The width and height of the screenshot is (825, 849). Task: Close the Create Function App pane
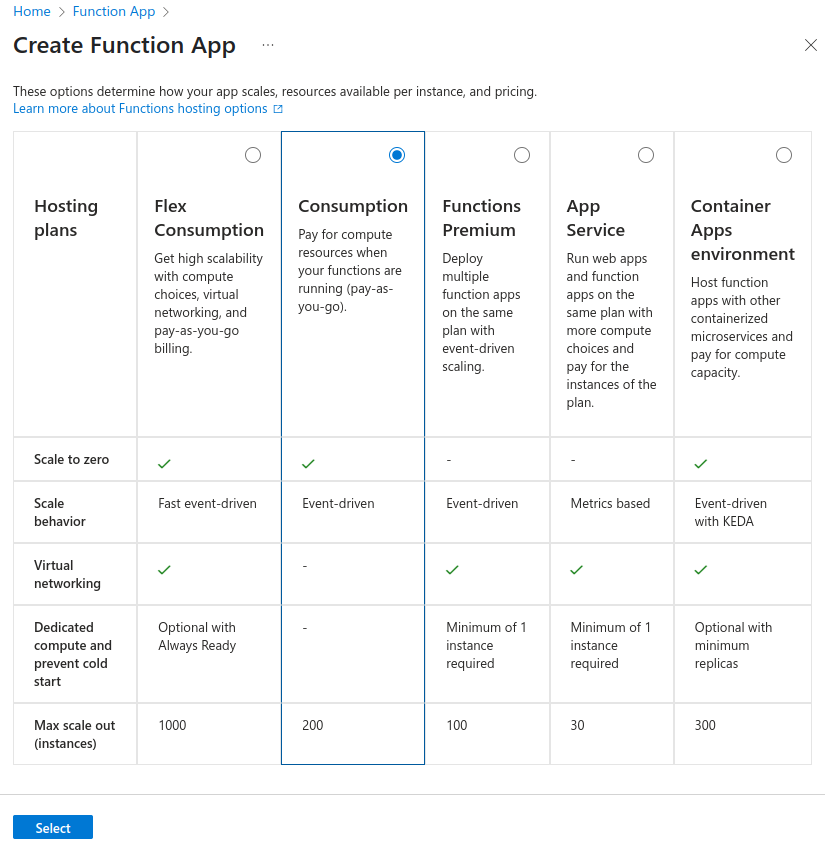811,45
